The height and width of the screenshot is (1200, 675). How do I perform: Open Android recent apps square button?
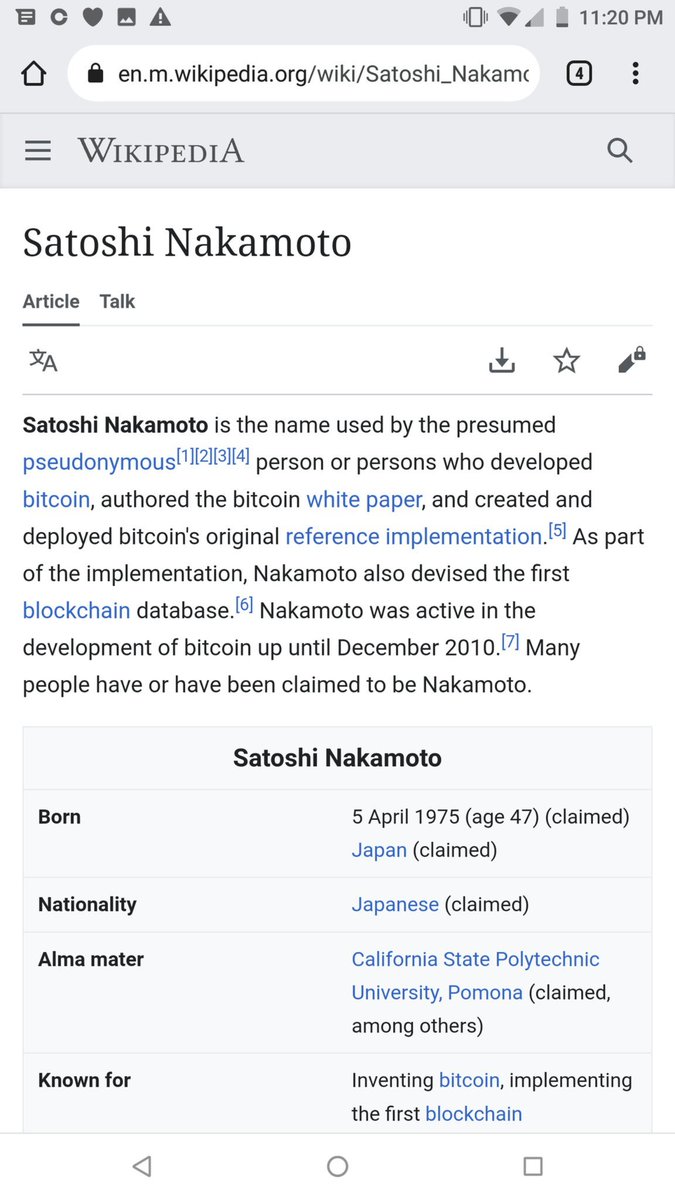533,1166
